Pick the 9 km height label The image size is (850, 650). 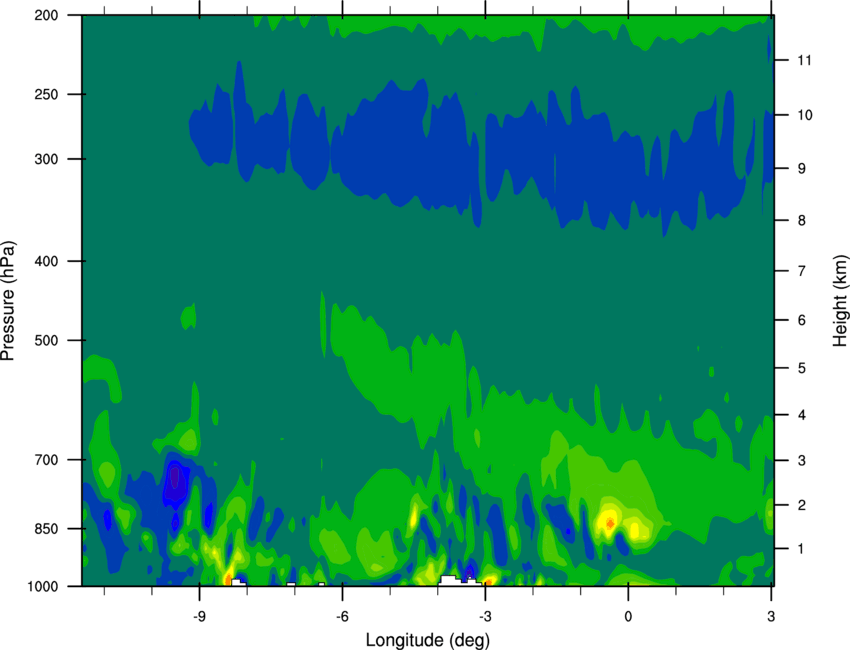coord(801,169)
